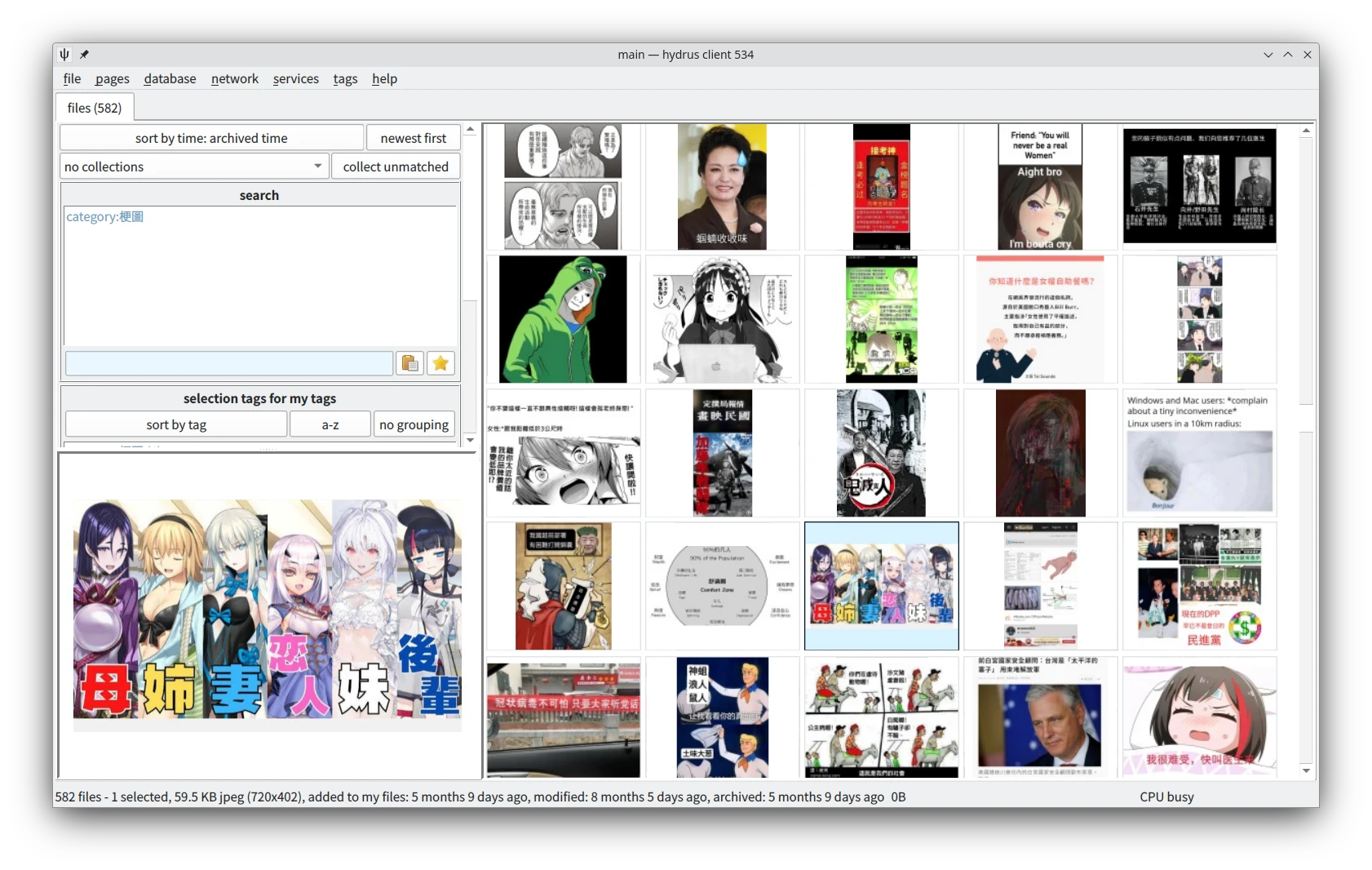Toggle the newest first sort order
This screenshot has height=870, width=1372.
point(413,138)
